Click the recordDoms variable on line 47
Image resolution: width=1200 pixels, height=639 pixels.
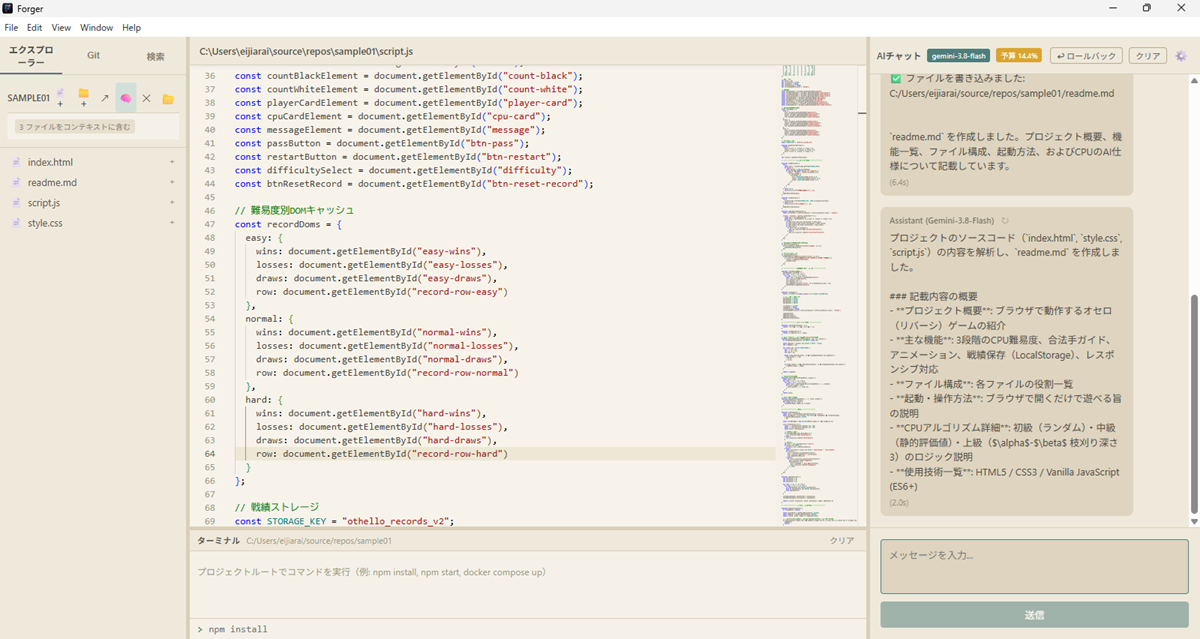294,224
